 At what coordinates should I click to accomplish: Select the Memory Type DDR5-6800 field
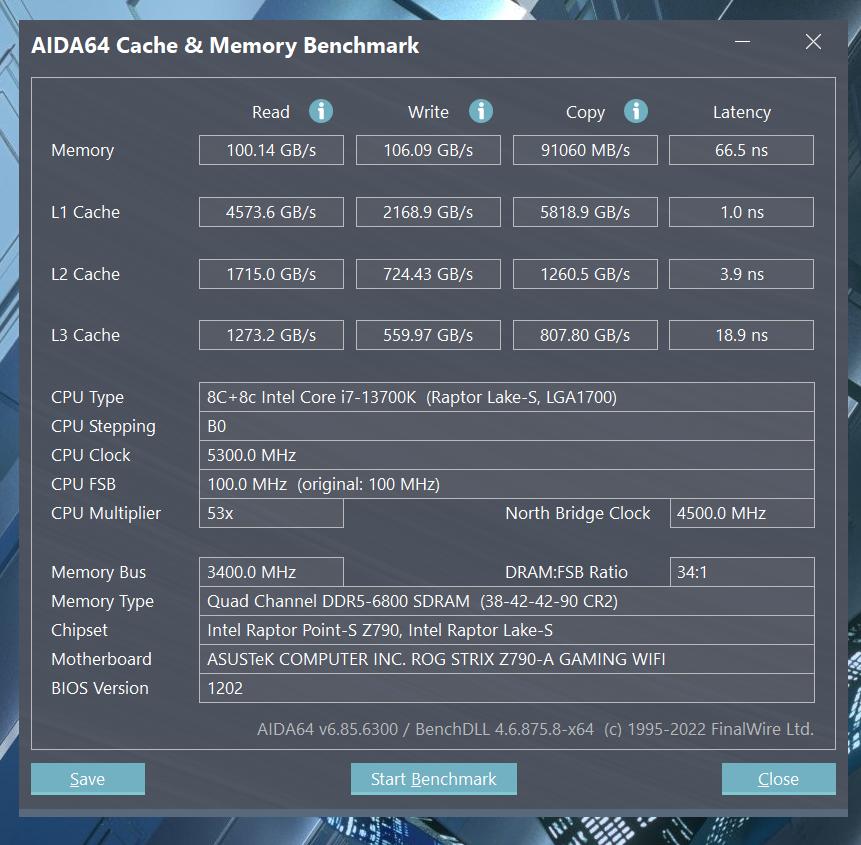tap(506, 601)
